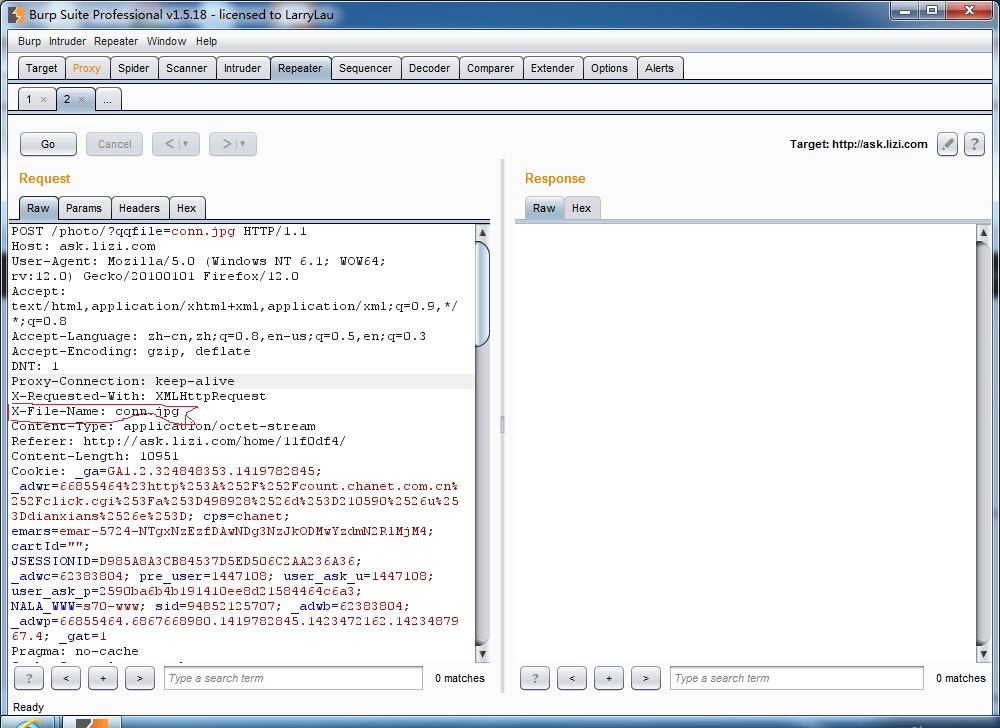Click the Request search help question button

(29, 678)
